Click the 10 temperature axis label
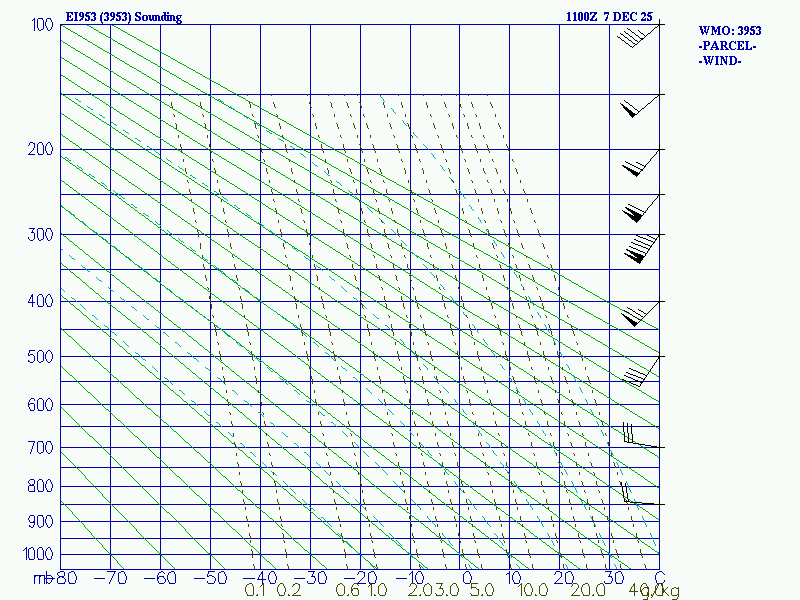 coord(514,578)
